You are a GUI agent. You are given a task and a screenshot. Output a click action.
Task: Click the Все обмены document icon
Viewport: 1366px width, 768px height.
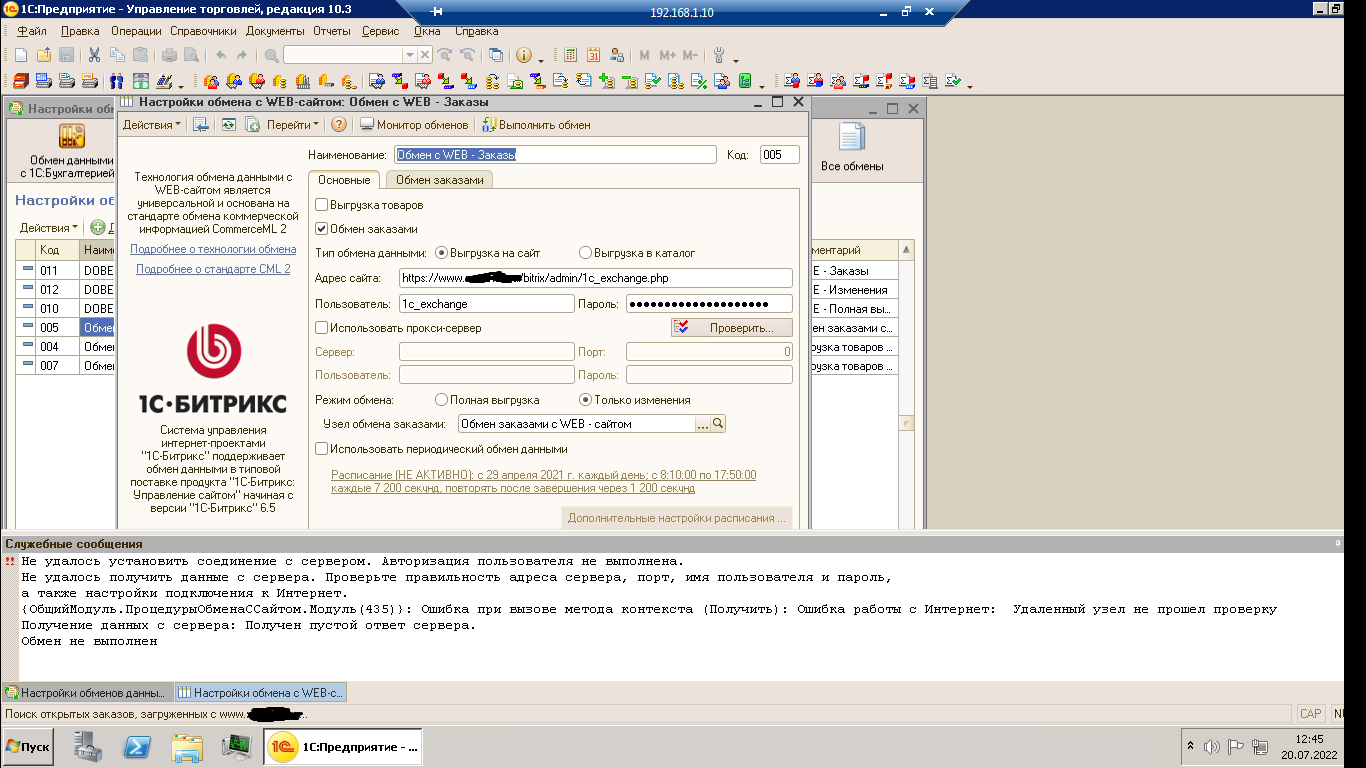click(852, 137)
